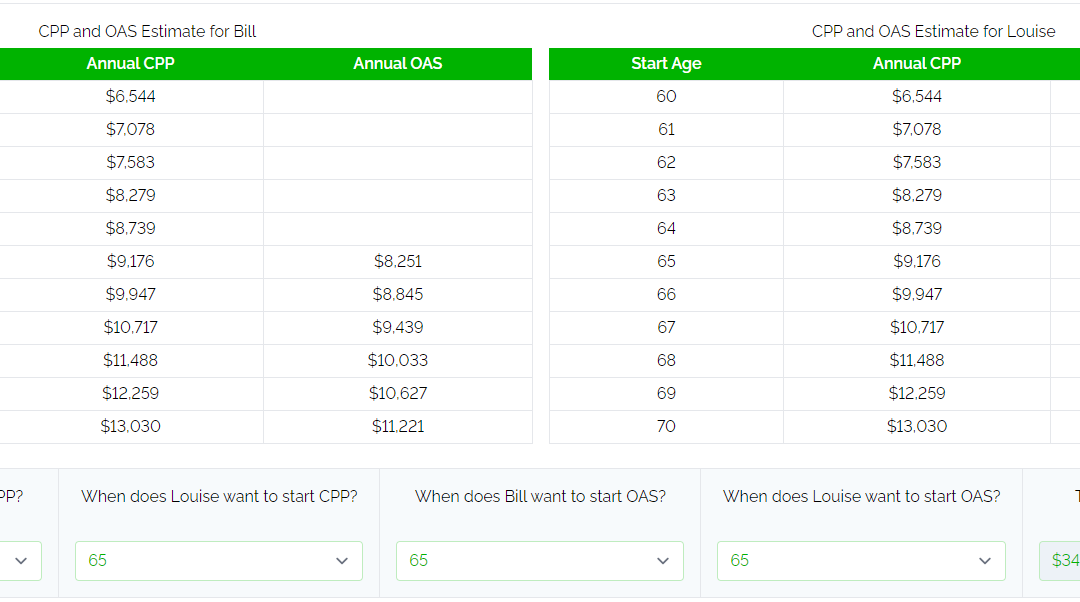Click chevron arrow in Bill's OAS dropdown

coord(663,561)
